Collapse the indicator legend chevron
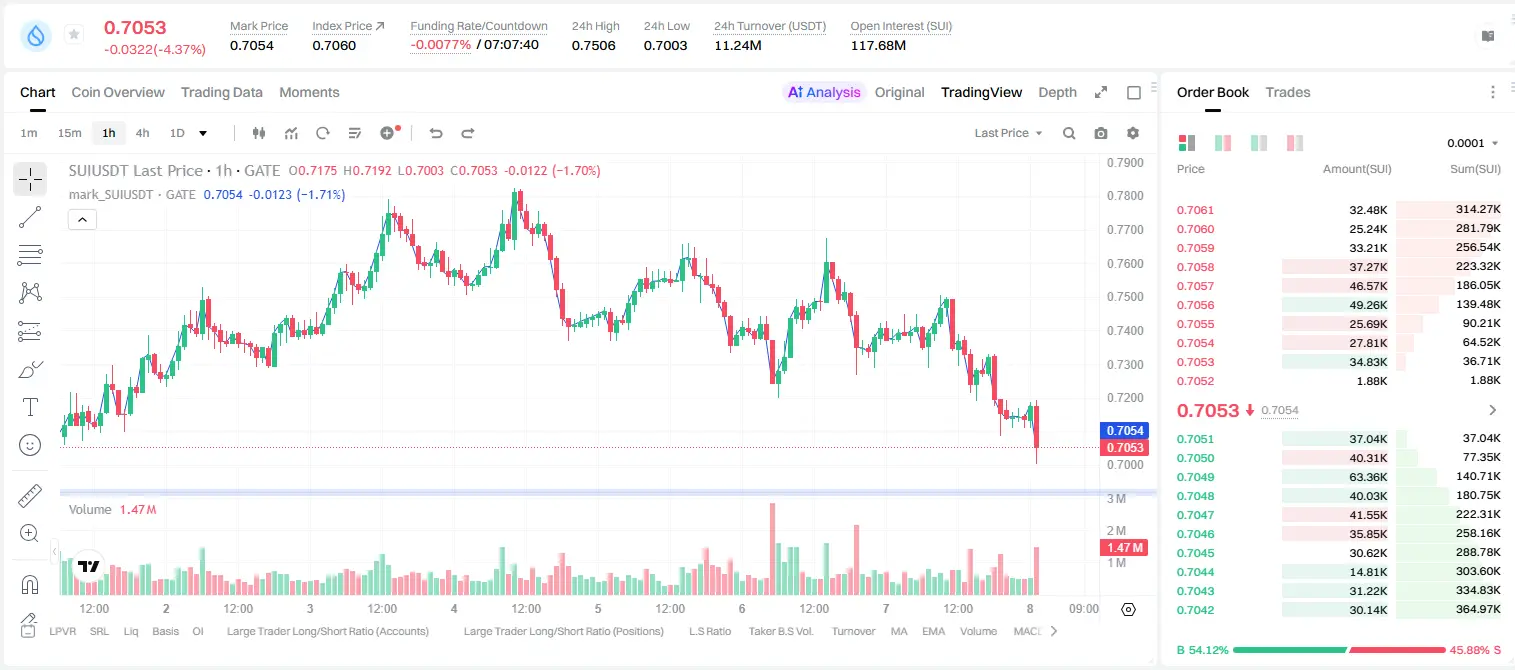 coord(82,220)
